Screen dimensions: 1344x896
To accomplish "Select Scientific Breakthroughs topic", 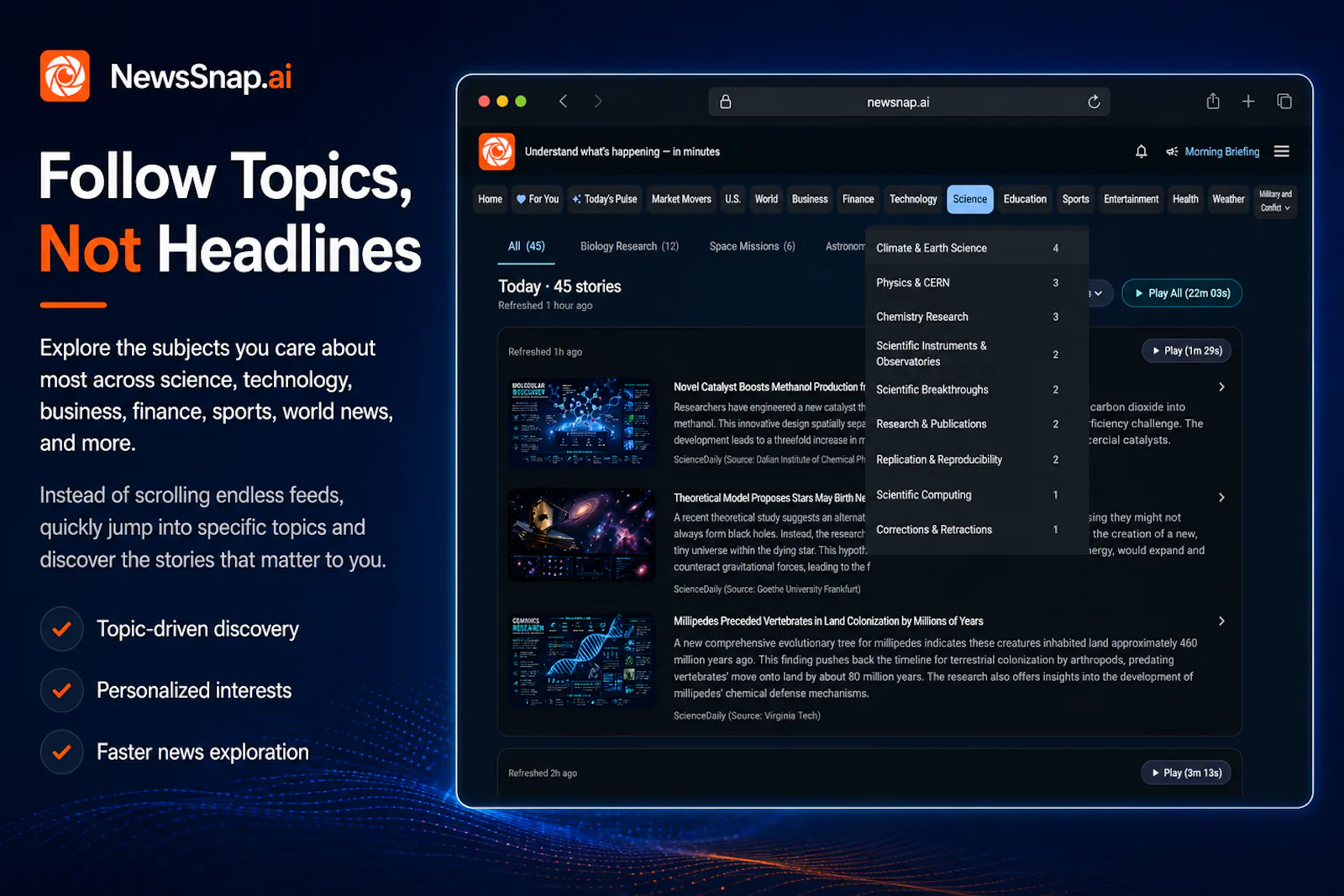I will (x=977, y=390).
